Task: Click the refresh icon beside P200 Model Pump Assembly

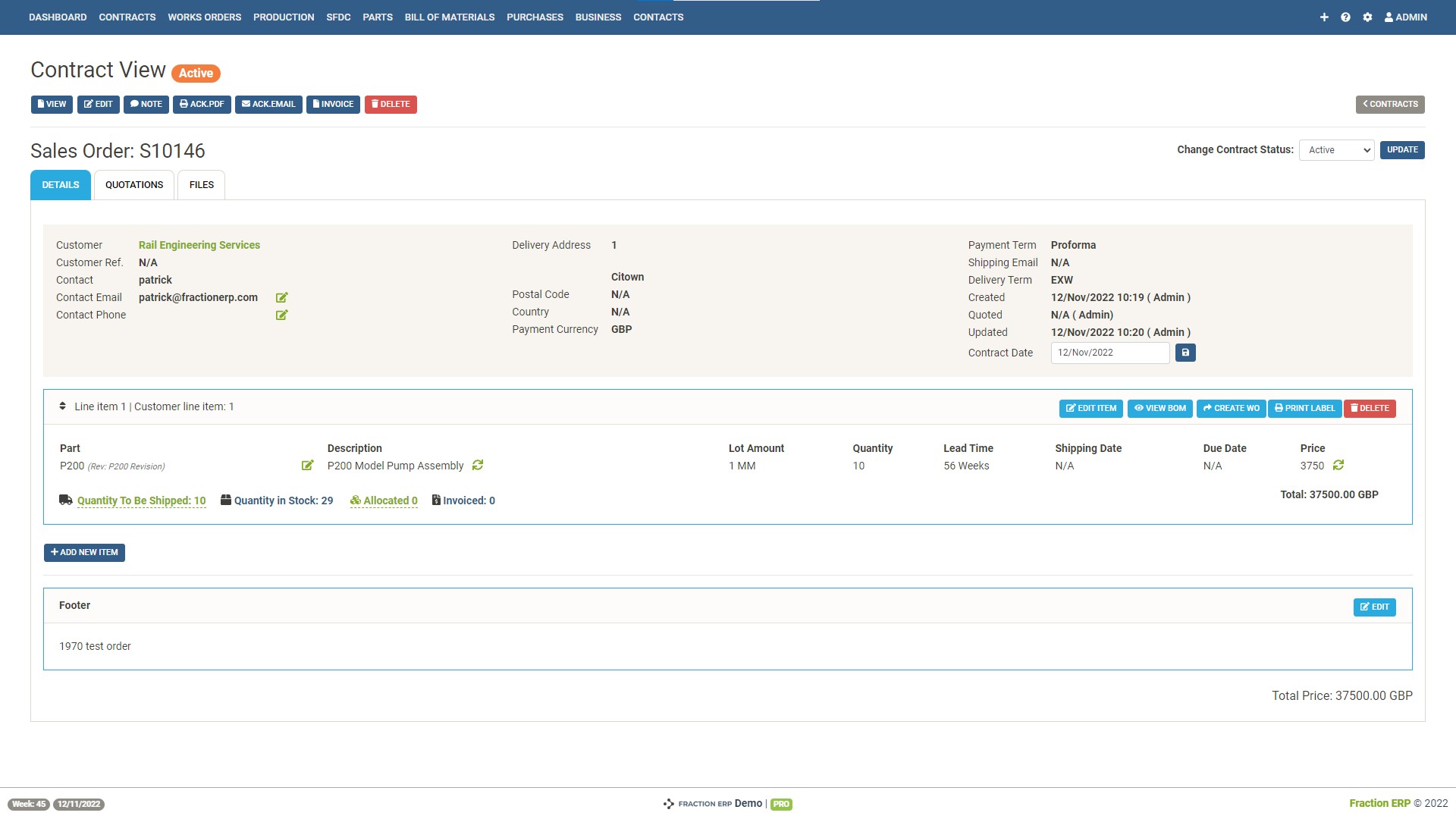Action: [477, 465]
